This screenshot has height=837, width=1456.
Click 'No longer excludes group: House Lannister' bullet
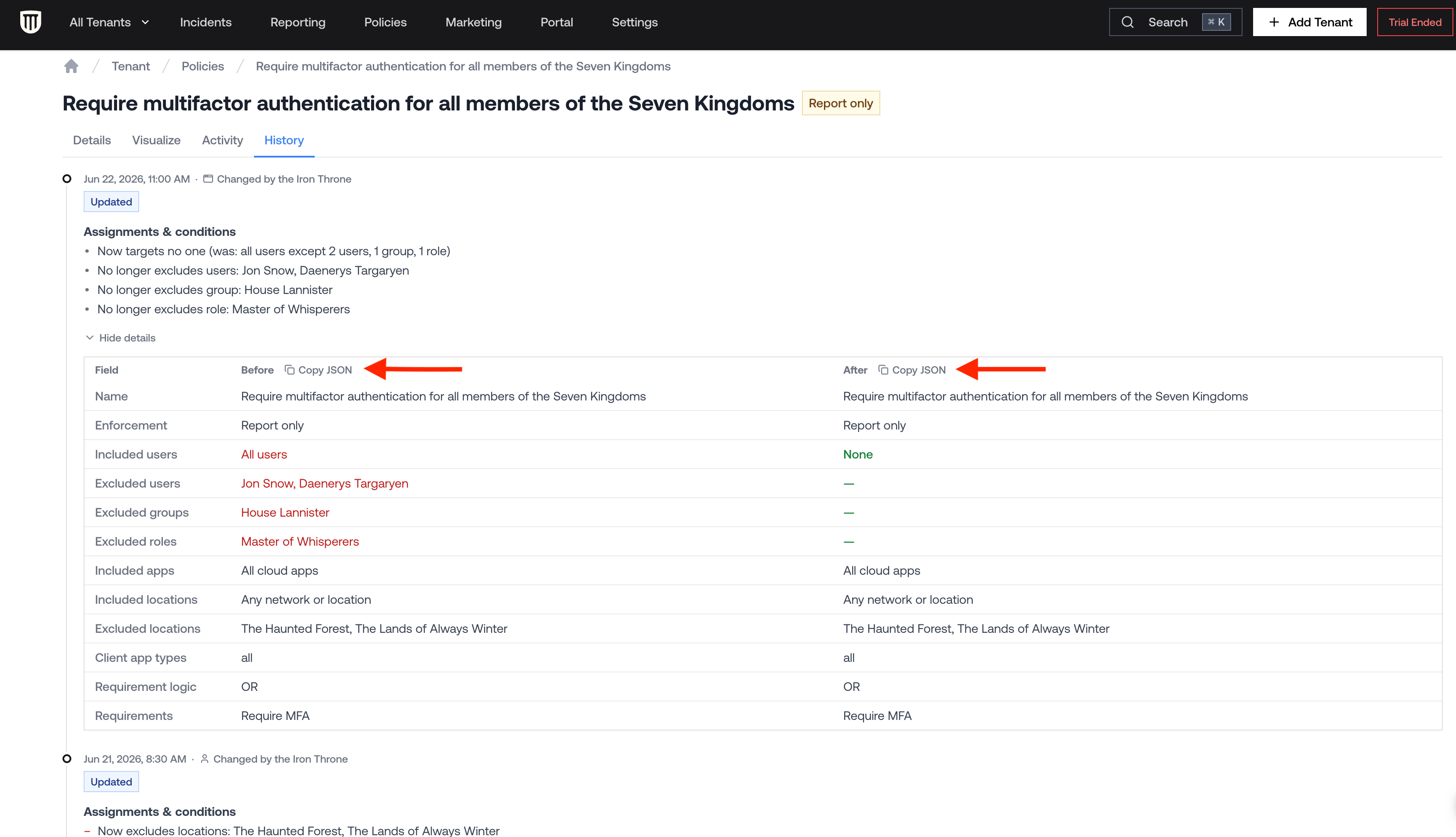tap(215, 290)
